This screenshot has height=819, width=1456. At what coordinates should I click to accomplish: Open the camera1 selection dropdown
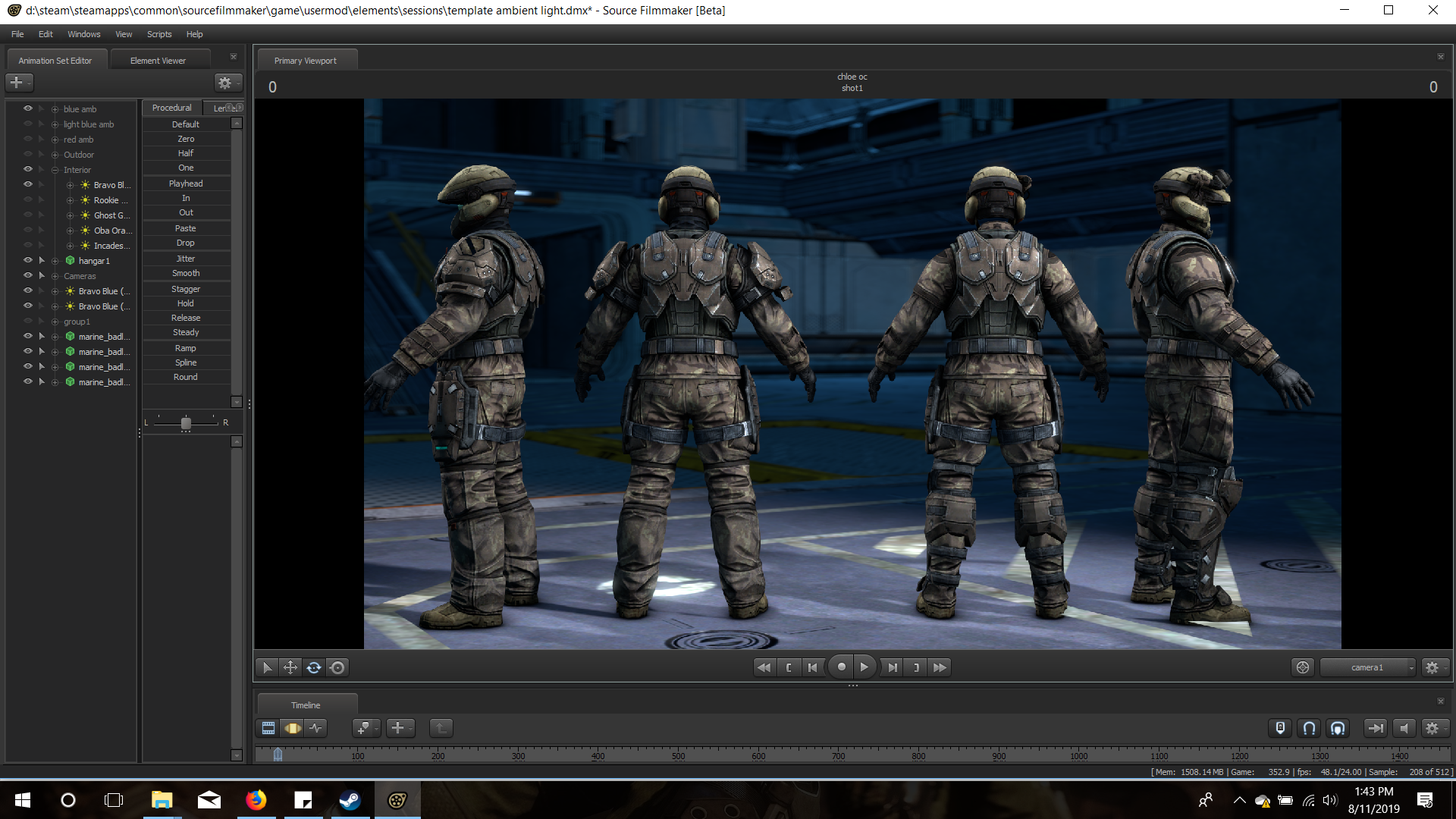(x=1368, y=667)
